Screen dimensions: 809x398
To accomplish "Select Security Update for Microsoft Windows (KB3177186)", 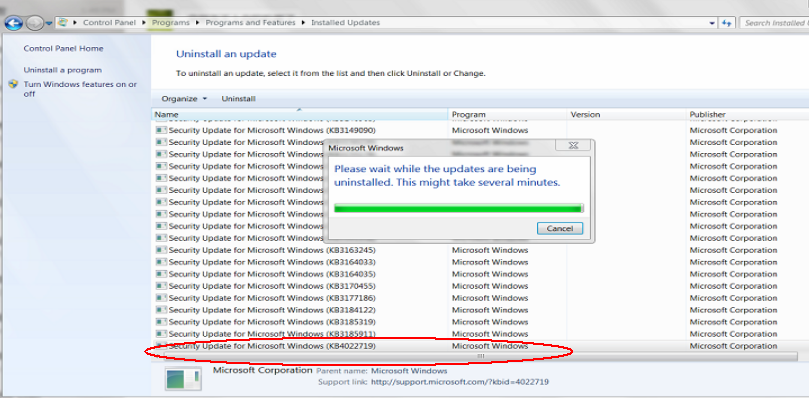I will tap(272, 298).
